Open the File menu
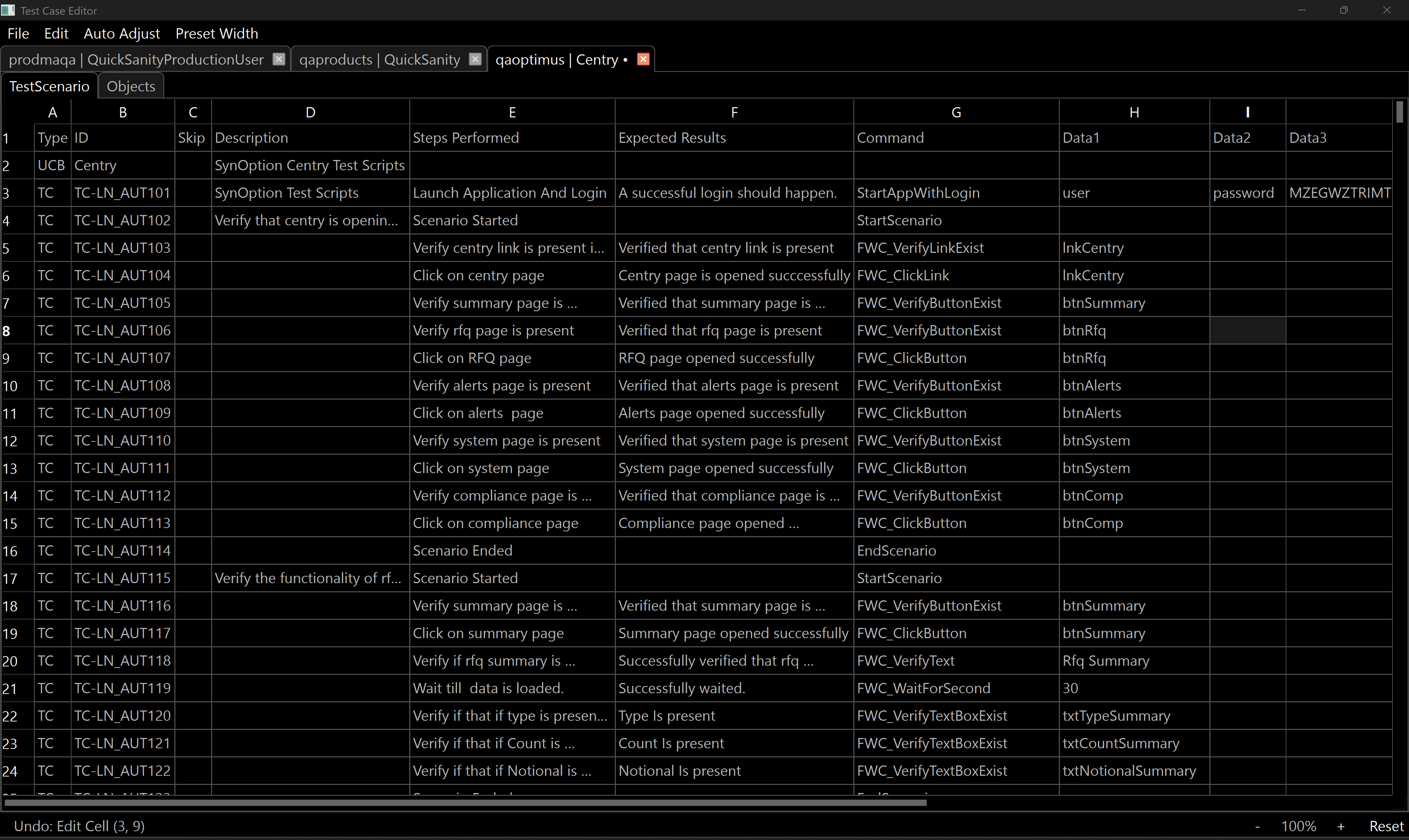The height and width of the screenshot is (840, 1409). (x=18, y=33)
